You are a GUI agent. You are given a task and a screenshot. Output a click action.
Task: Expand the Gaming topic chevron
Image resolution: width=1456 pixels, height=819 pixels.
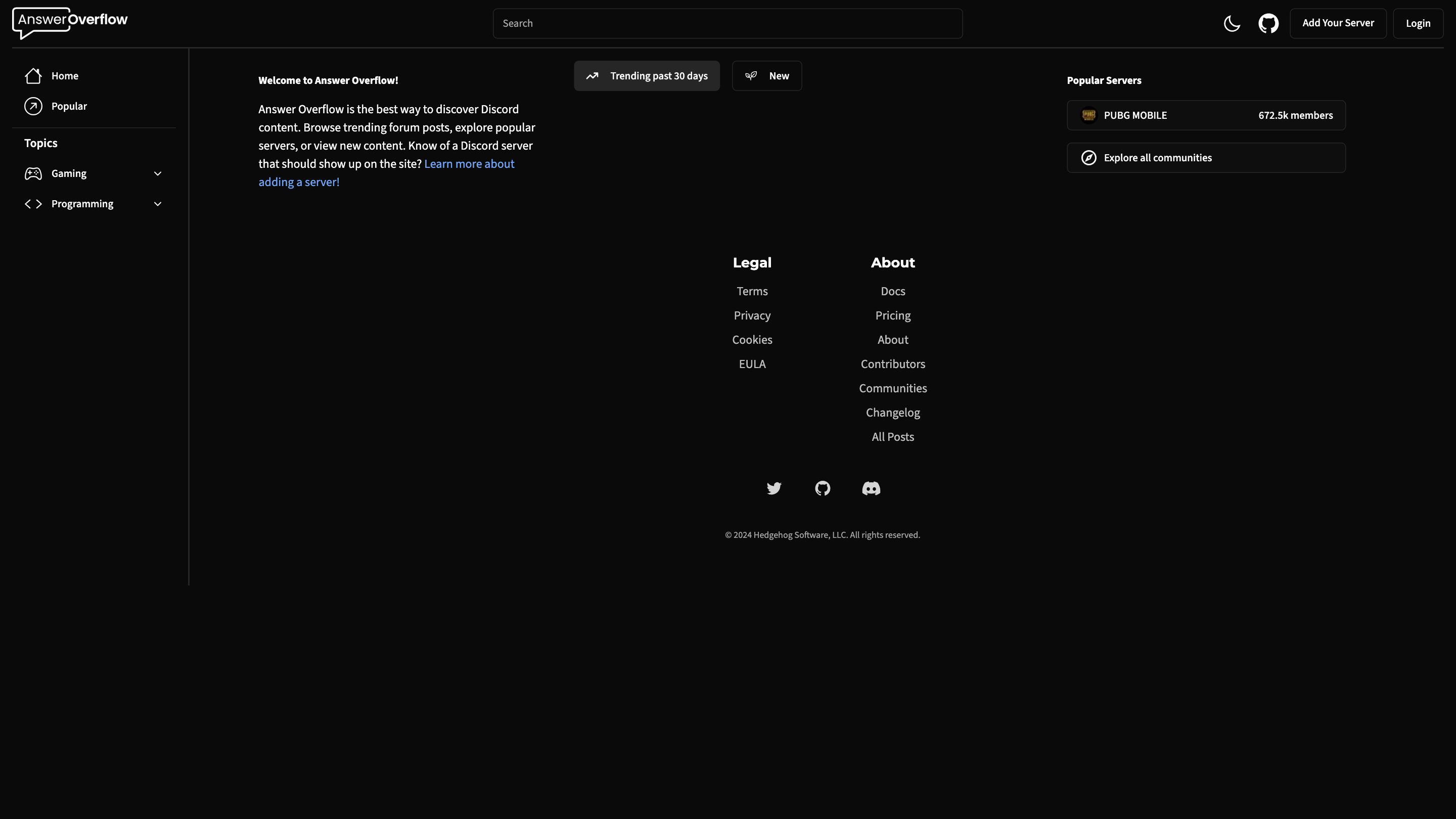[158, 173]
